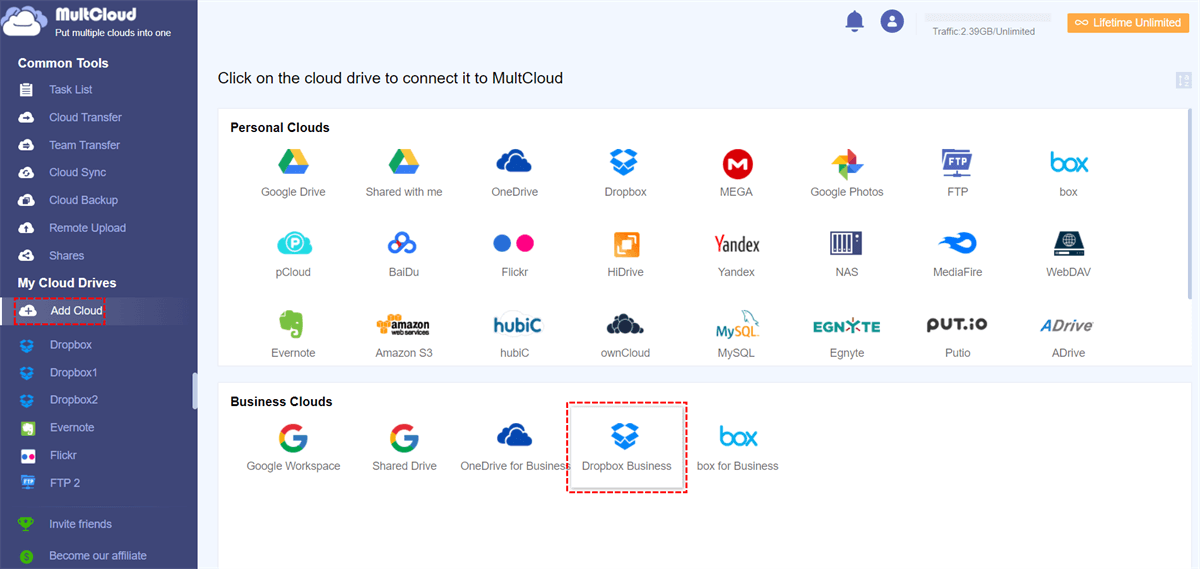Choose the OneDrive for Business icon

514,436
